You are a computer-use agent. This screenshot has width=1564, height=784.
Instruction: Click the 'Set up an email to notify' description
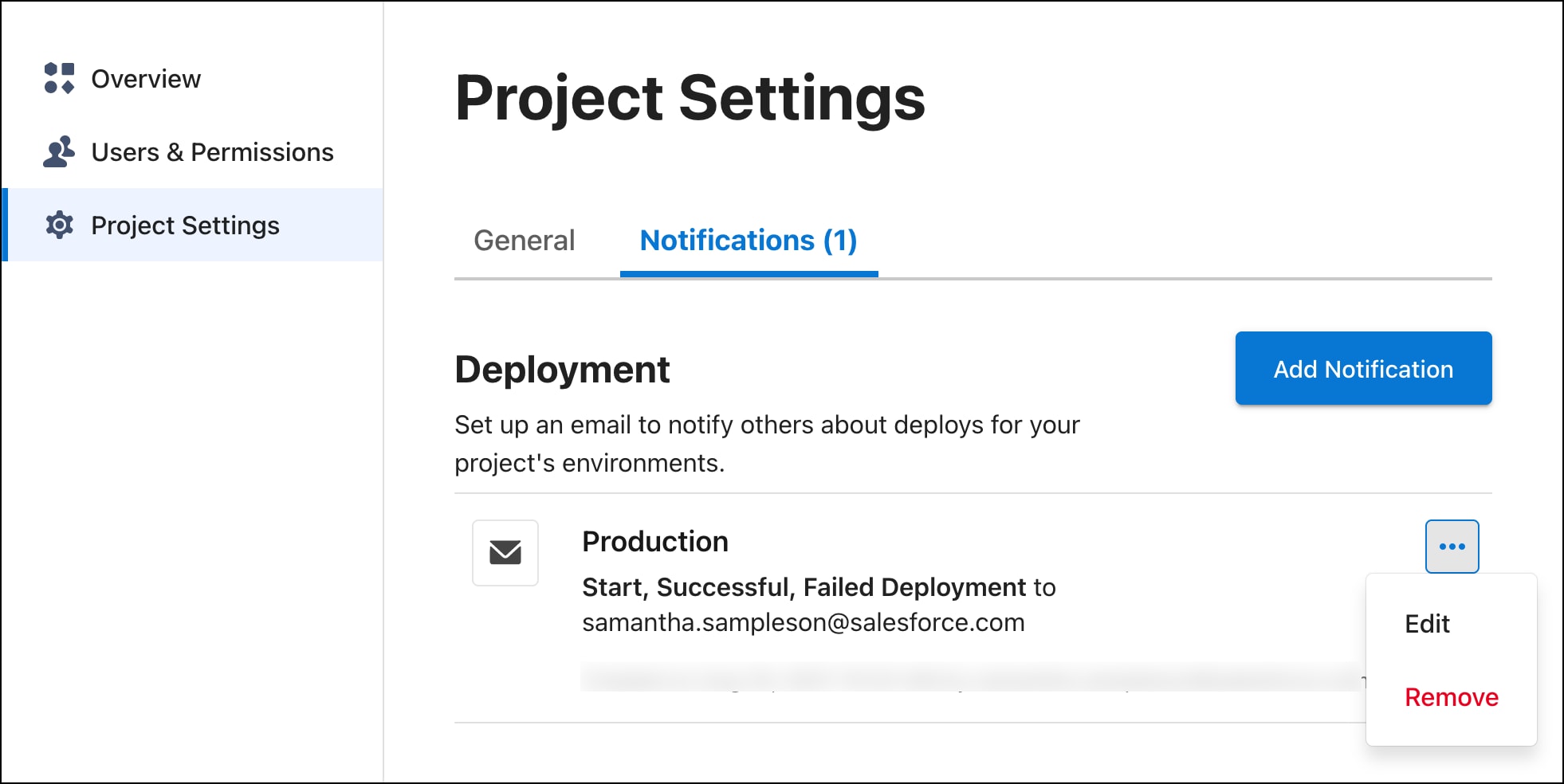767,444
